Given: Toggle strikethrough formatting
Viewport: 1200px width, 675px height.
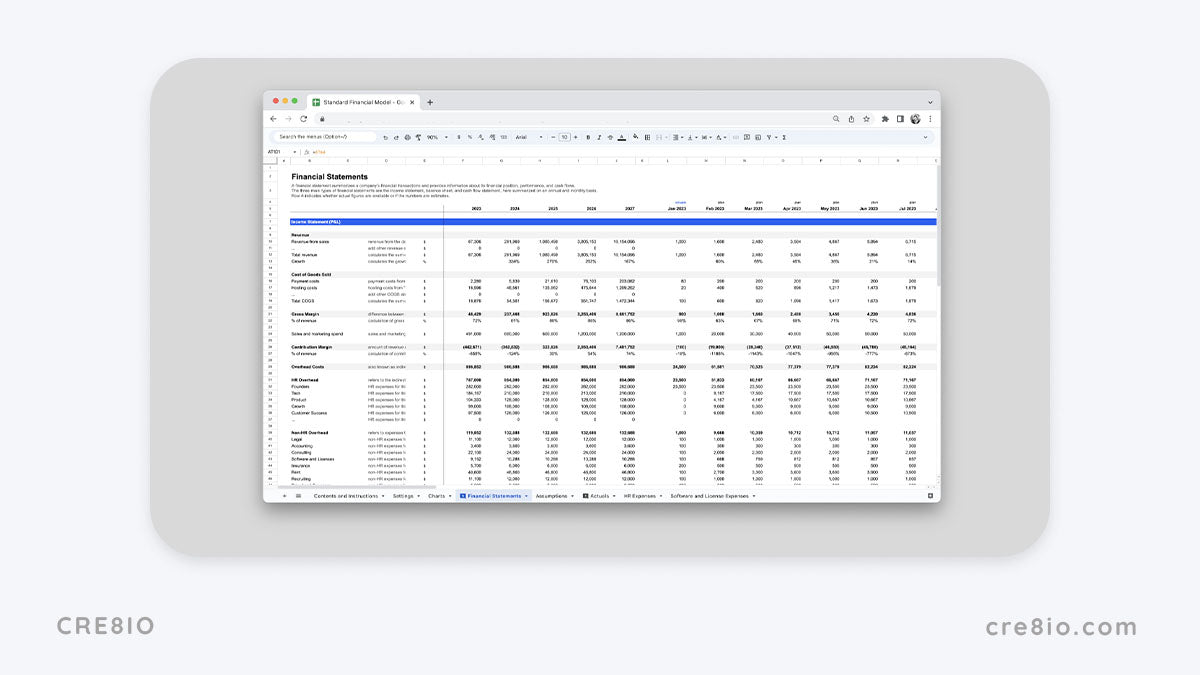Looking at the screenshot, I should (610, 137).
